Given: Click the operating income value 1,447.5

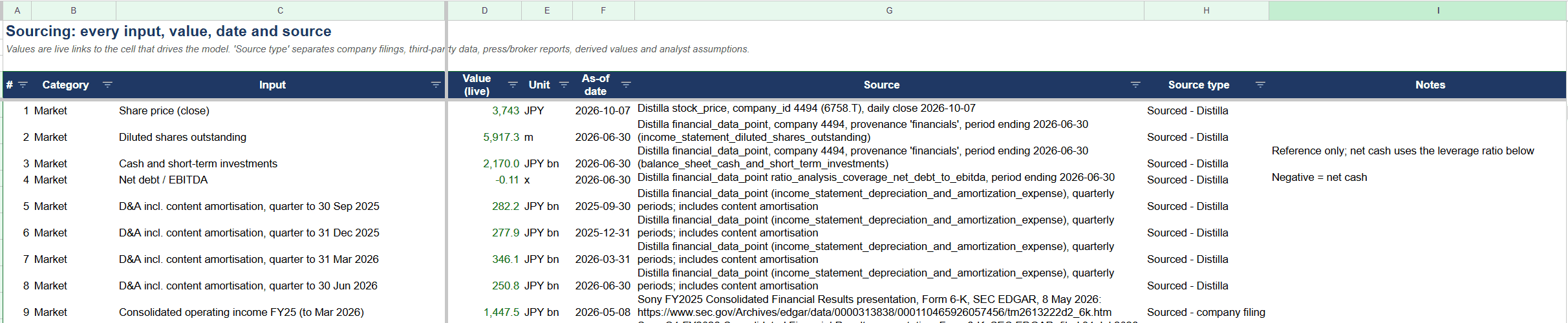Looking at the screenshot, I should (x=501, y=313).
